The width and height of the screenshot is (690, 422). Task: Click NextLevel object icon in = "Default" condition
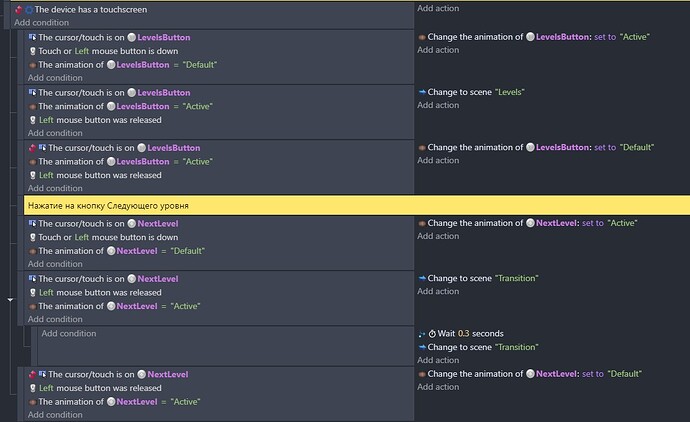coord(111,251)
